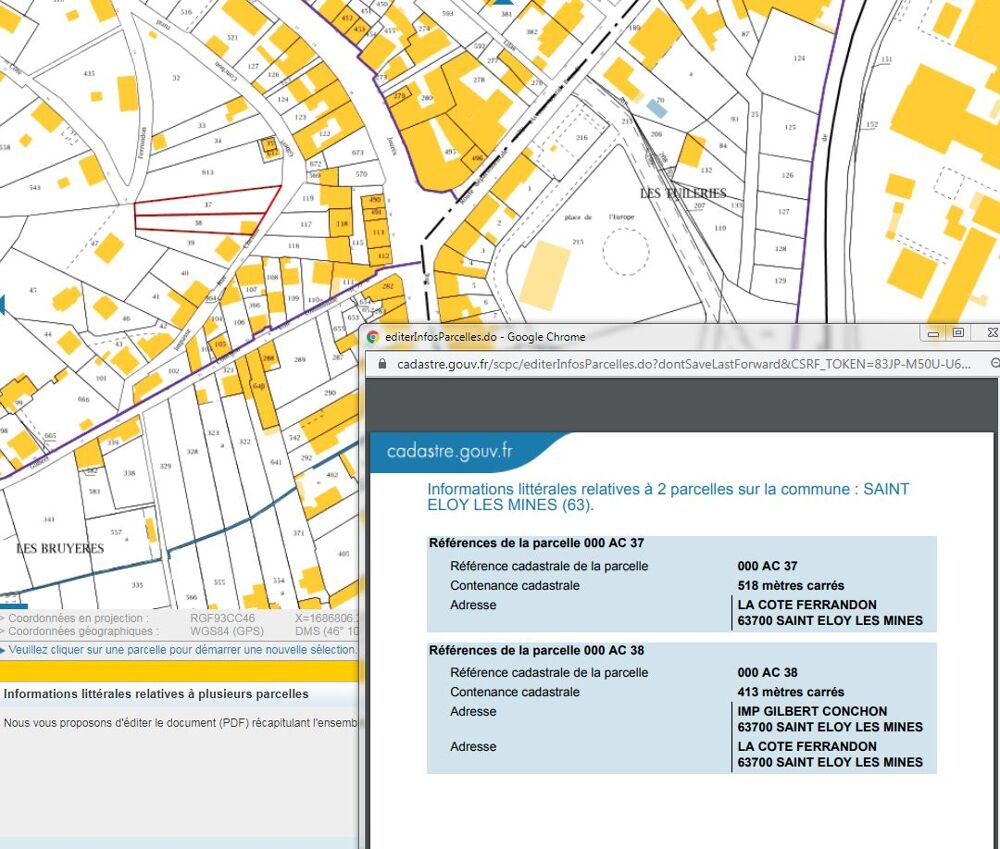The height and width of the screenshot is (849, 1000).
Task: Click 'WGS84 (GPS)' value
Action: (226, 631)
